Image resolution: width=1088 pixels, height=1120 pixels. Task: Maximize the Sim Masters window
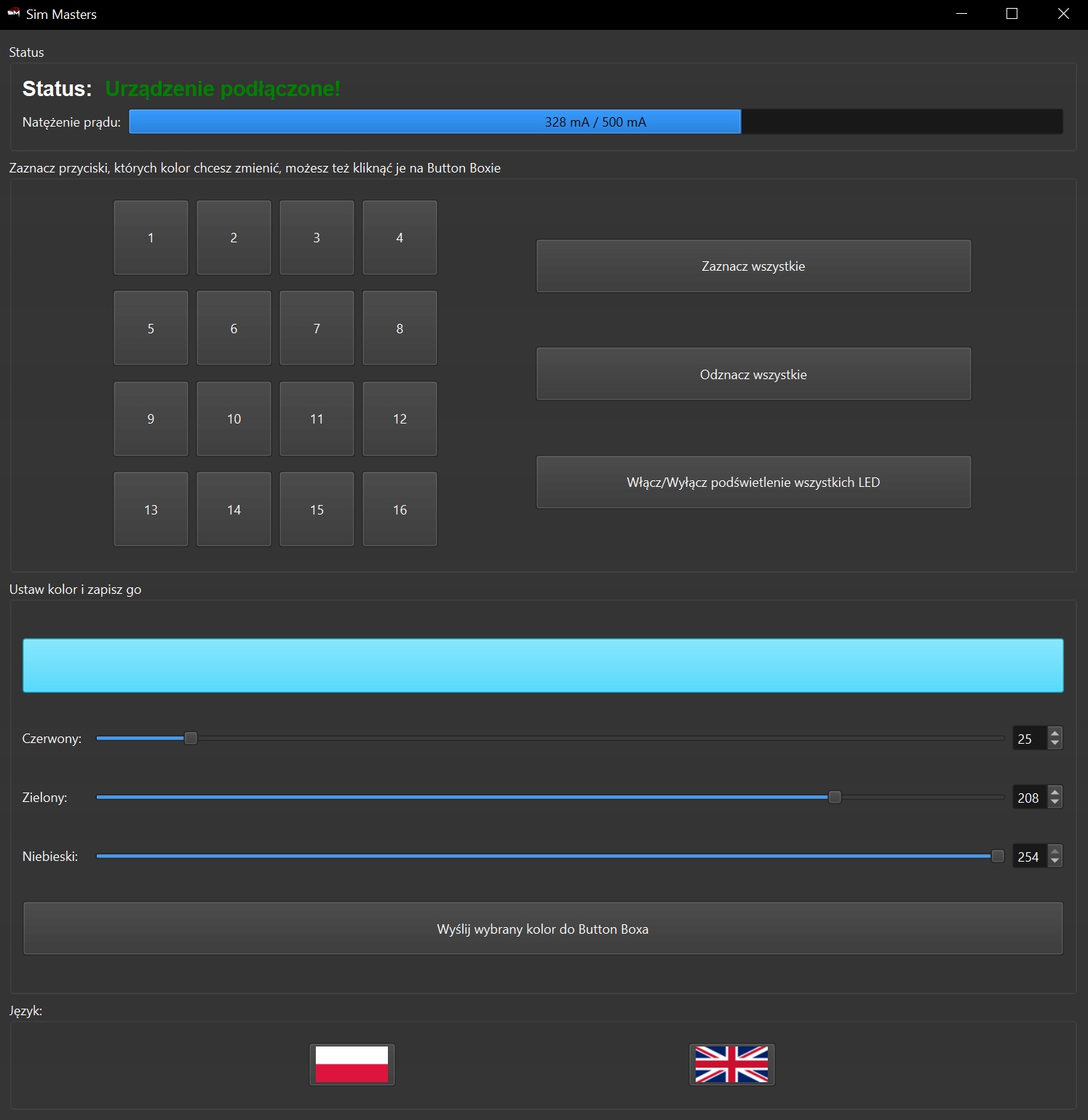(1012, 14)
